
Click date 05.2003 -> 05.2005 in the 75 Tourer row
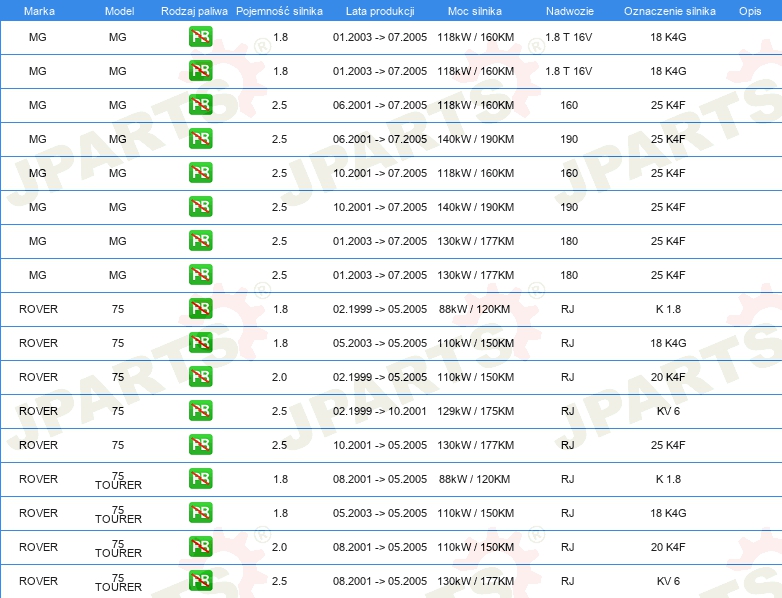(380, 513)
